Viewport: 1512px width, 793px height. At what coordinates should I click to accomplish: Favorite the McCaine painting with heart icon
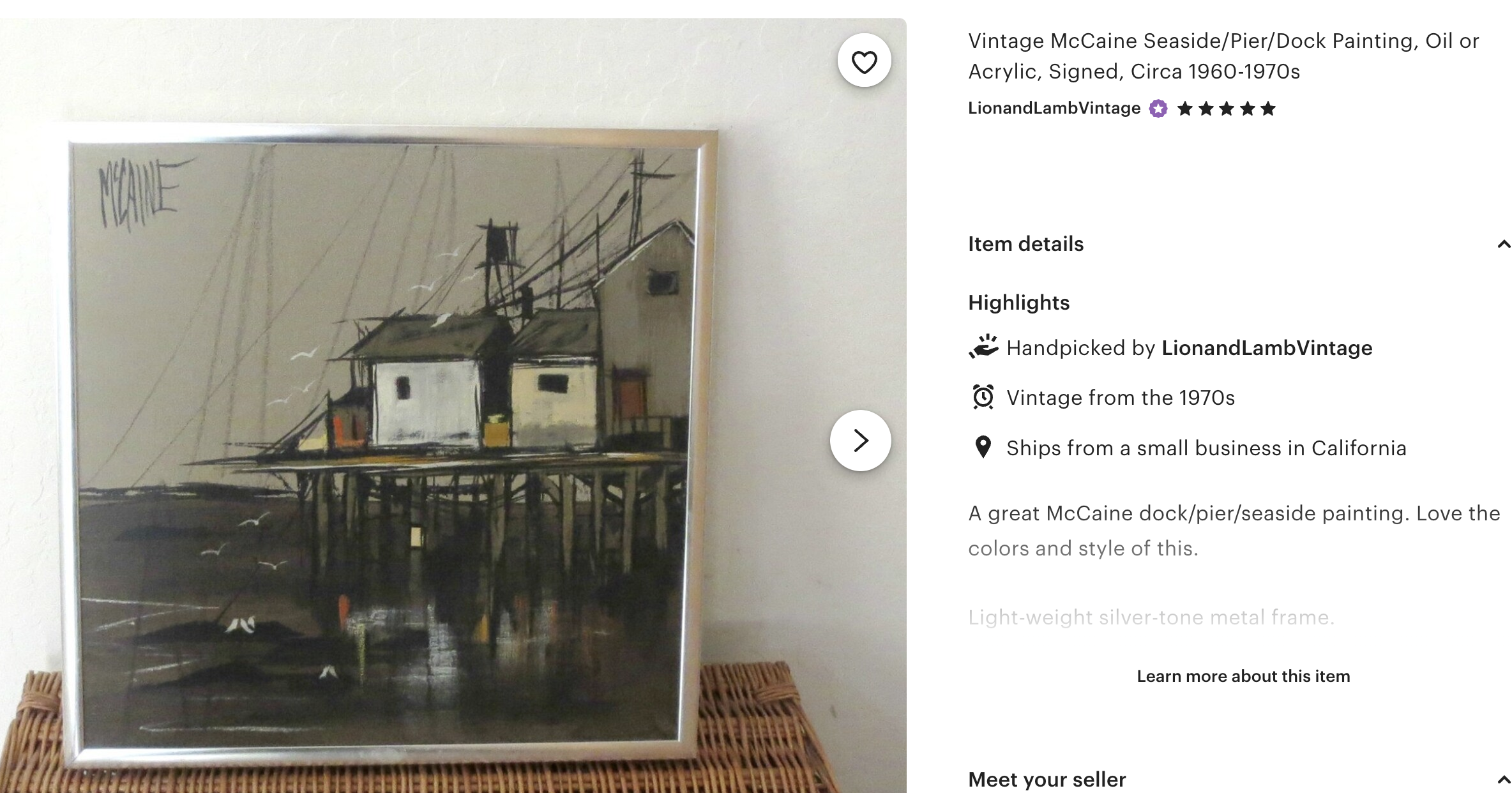point(865,61)
